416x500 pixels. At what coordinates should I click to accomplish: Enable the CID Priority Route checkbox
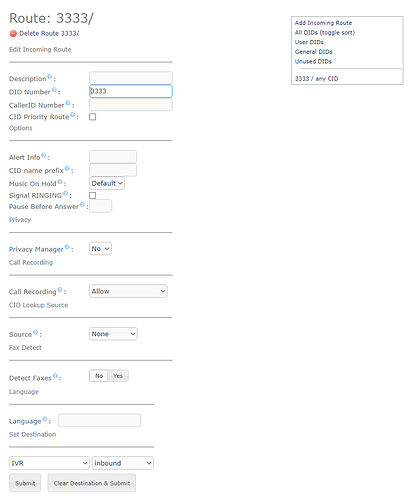coord(93,117)
